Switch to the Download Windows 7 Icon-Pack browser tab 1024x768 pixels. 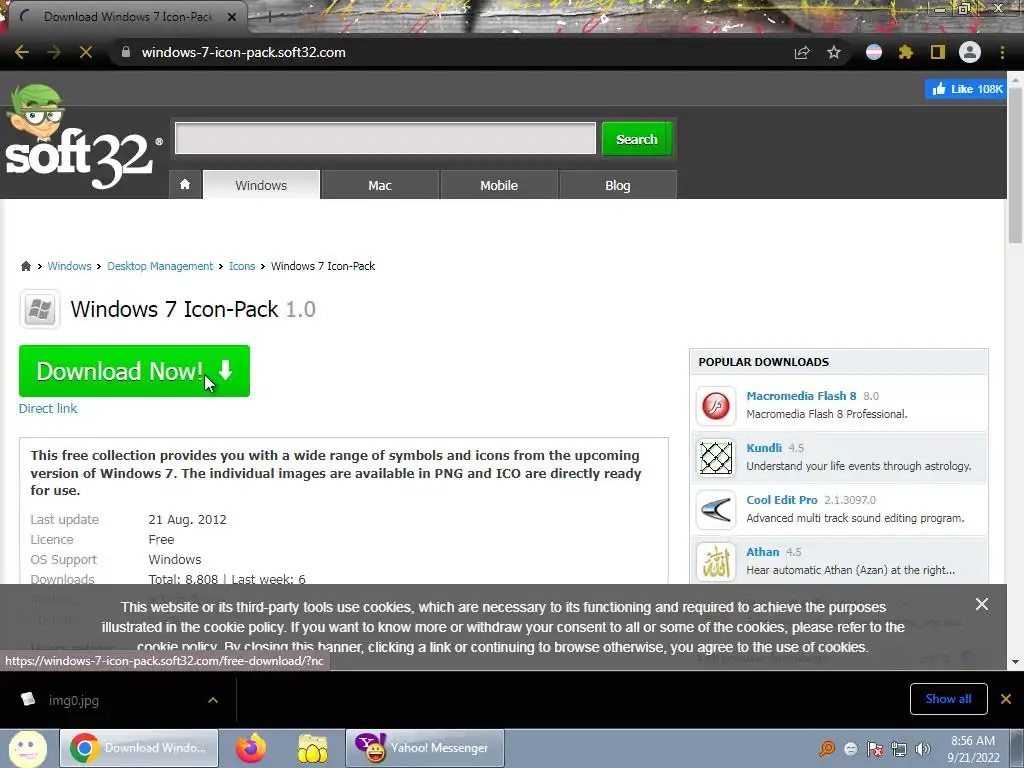click(128, 17)
